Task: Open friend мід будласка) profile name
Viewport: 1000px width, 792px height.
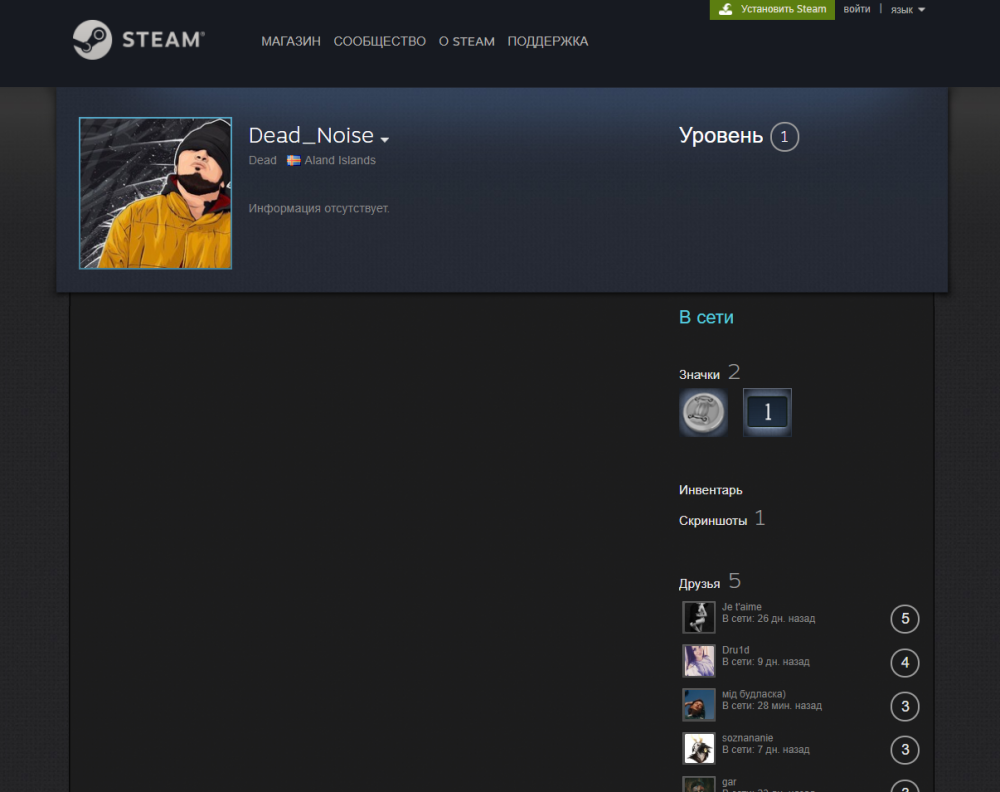Action: [754, 694]
